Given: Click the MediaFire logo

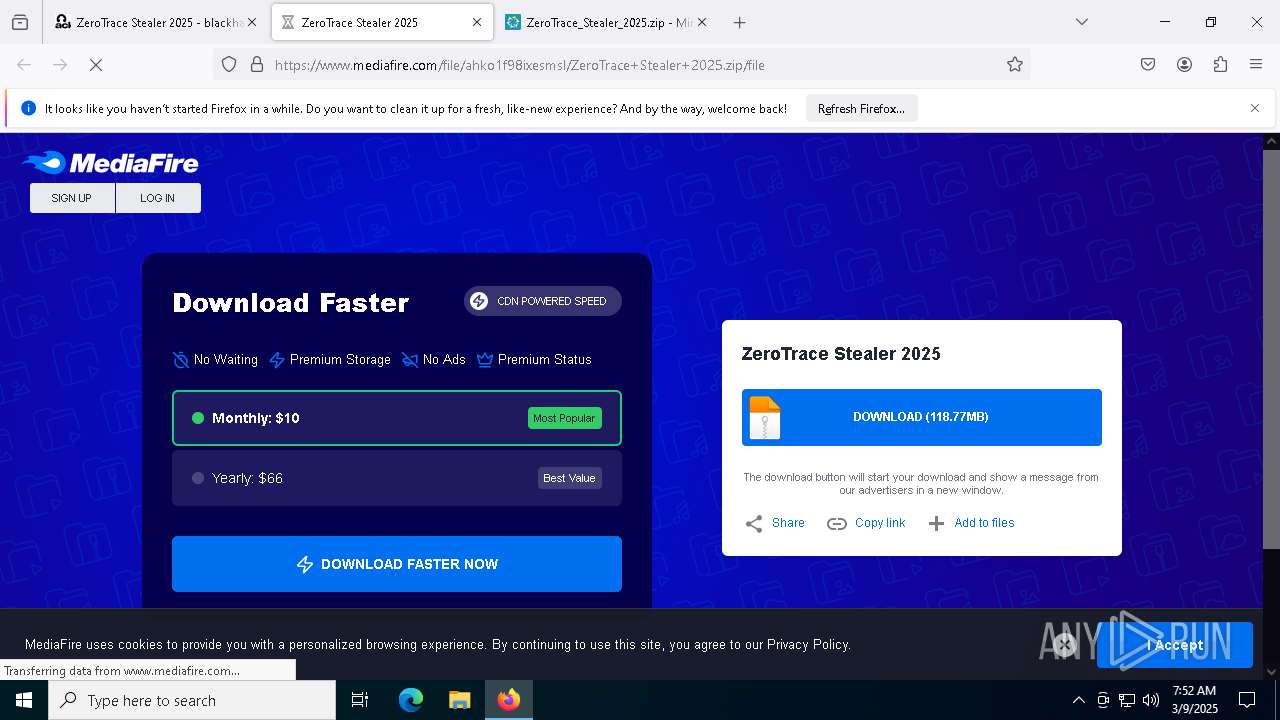Looking at the screenshot, I should 110,162.
